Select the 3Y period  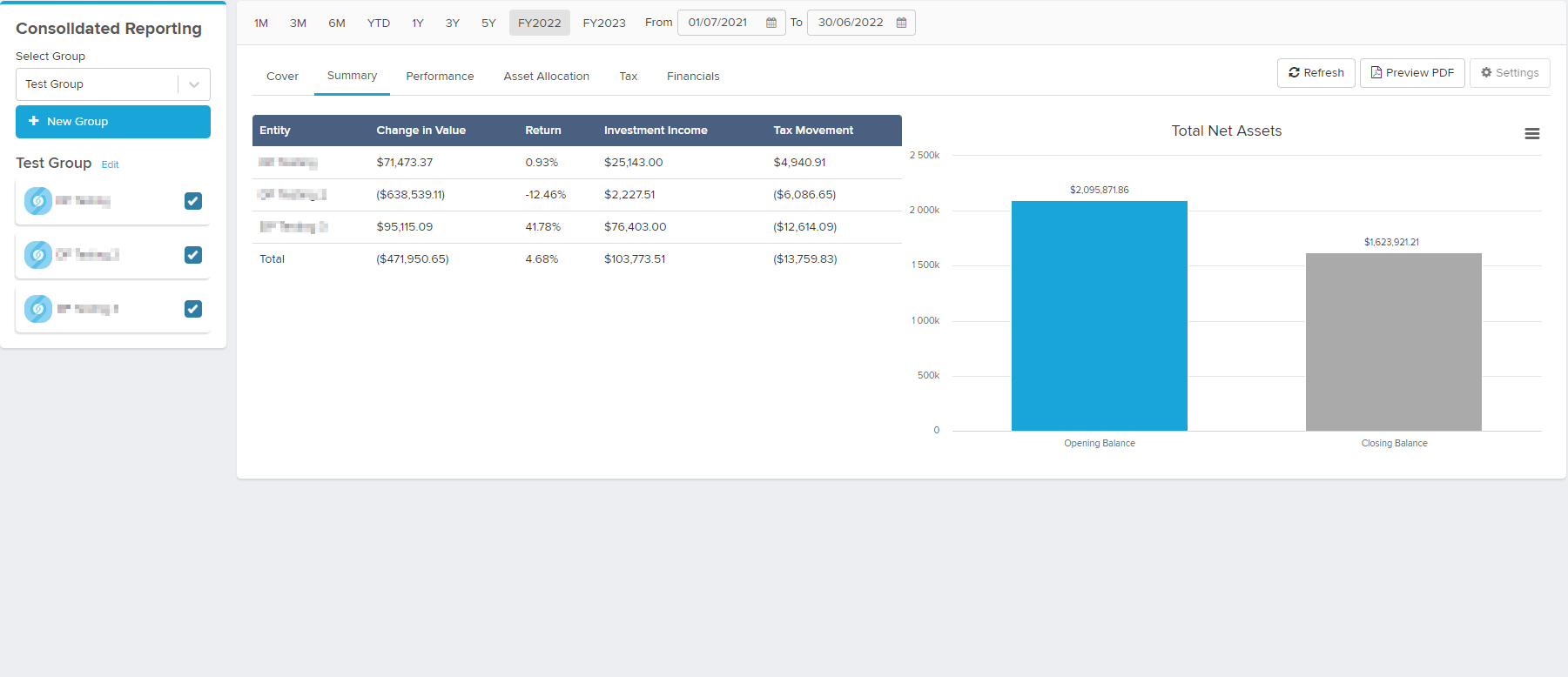click(453, 23)
